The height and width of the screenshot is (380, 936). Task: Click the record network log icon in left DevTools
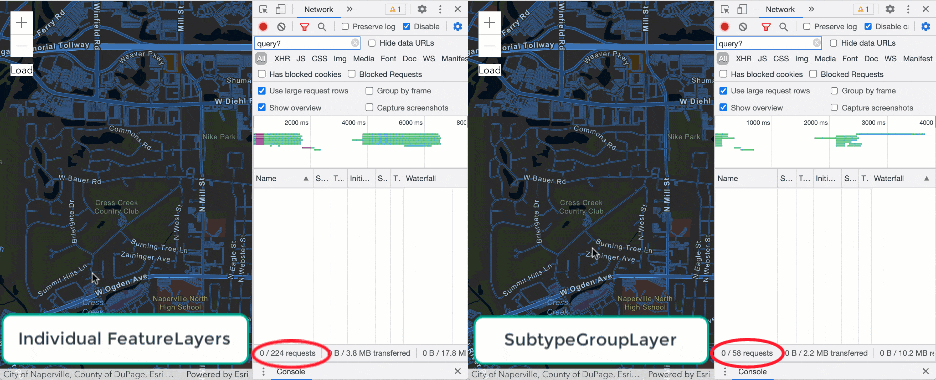[263, 27]
